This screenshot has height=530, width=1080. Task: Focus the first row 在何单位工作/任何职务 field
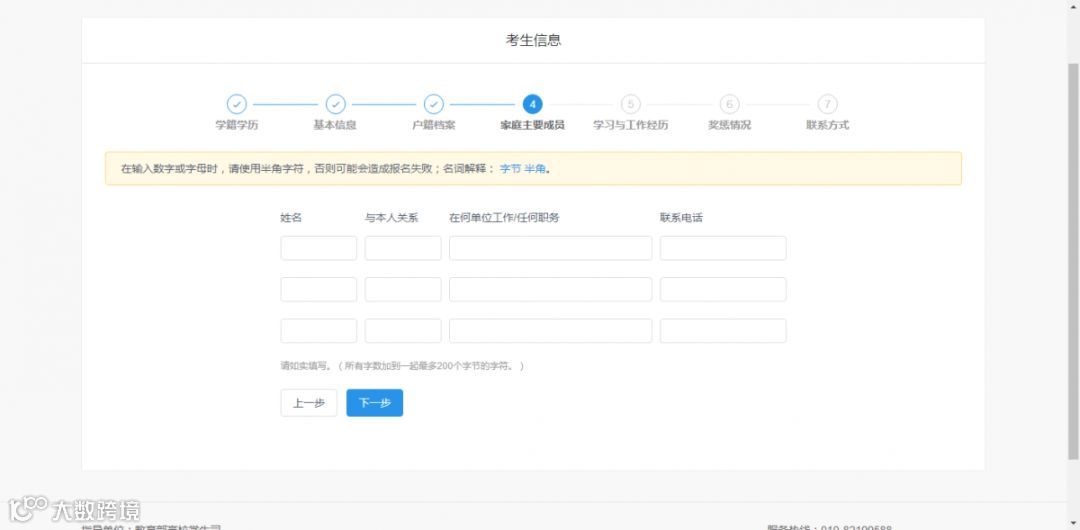coord(550,248)
